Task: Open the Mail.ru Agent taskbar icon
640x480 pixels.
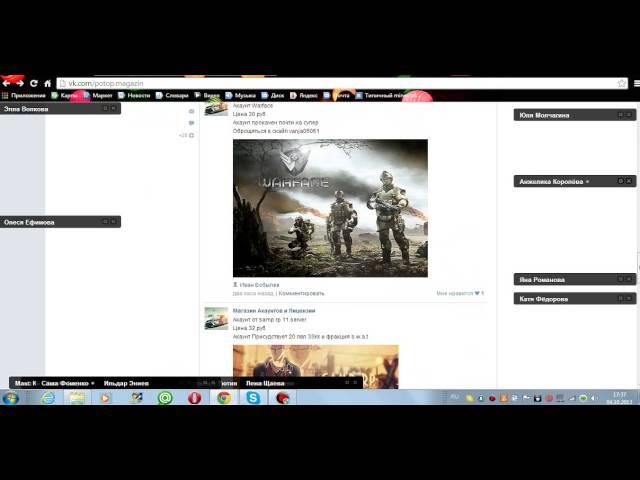Action: [x=165, y=398]
